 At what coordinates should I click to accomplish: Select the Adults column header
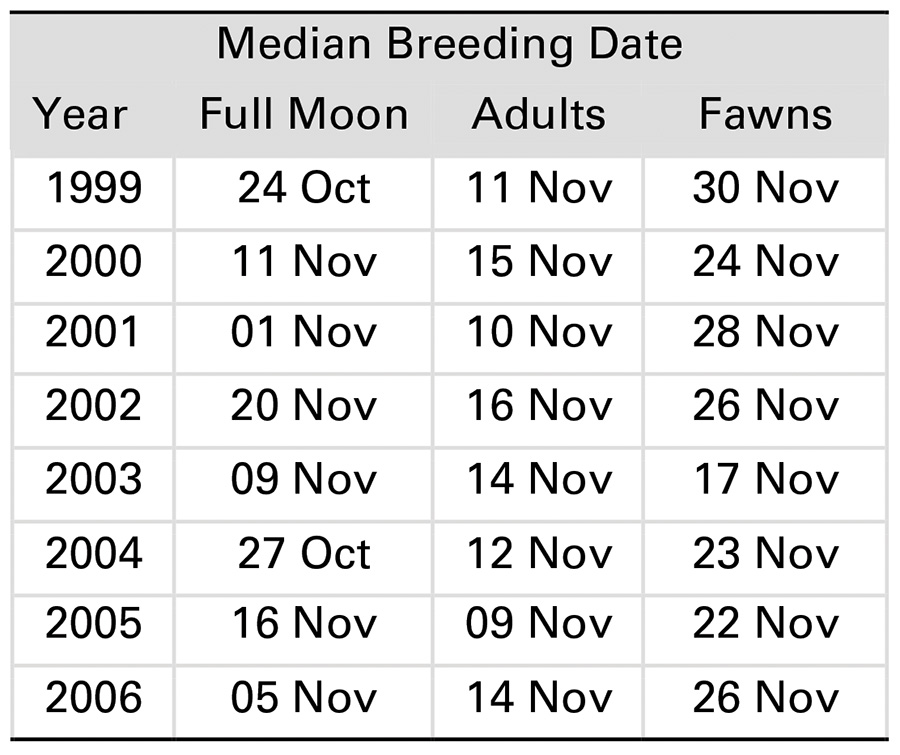539,114
